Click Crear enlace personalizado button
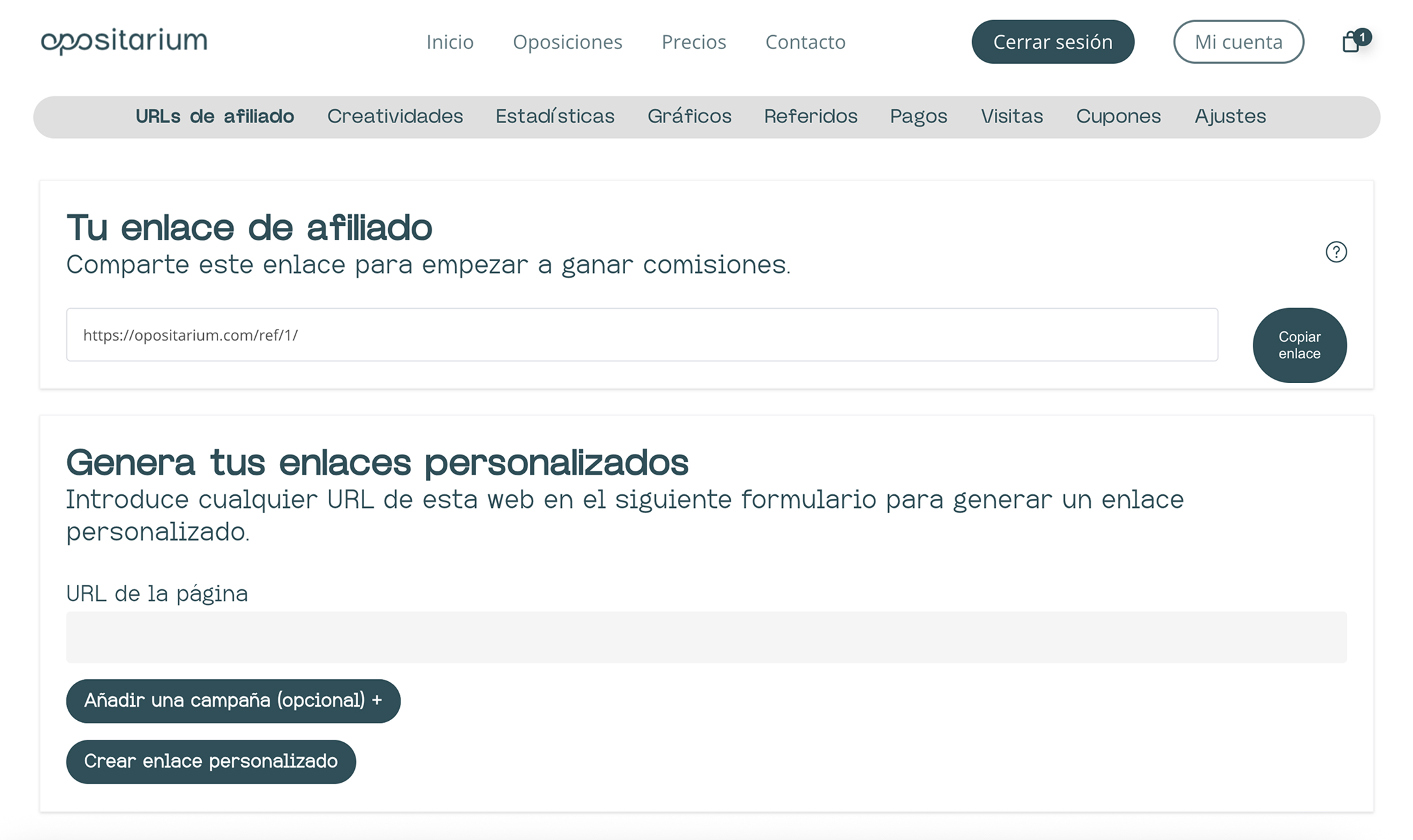The width and height of the screenshot is (1413, 840). (x=211, y=762)
